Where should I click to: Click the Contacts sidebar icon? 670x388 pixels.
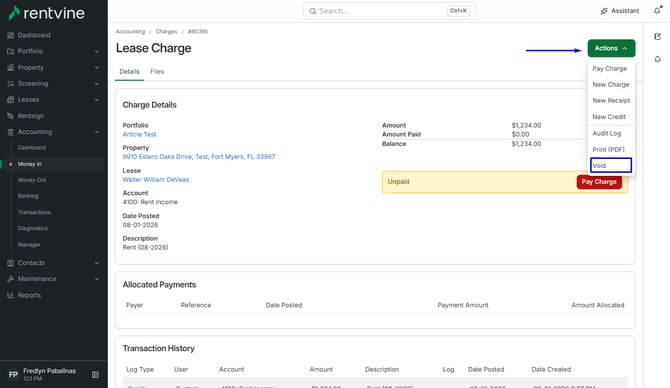pos(11,263)
